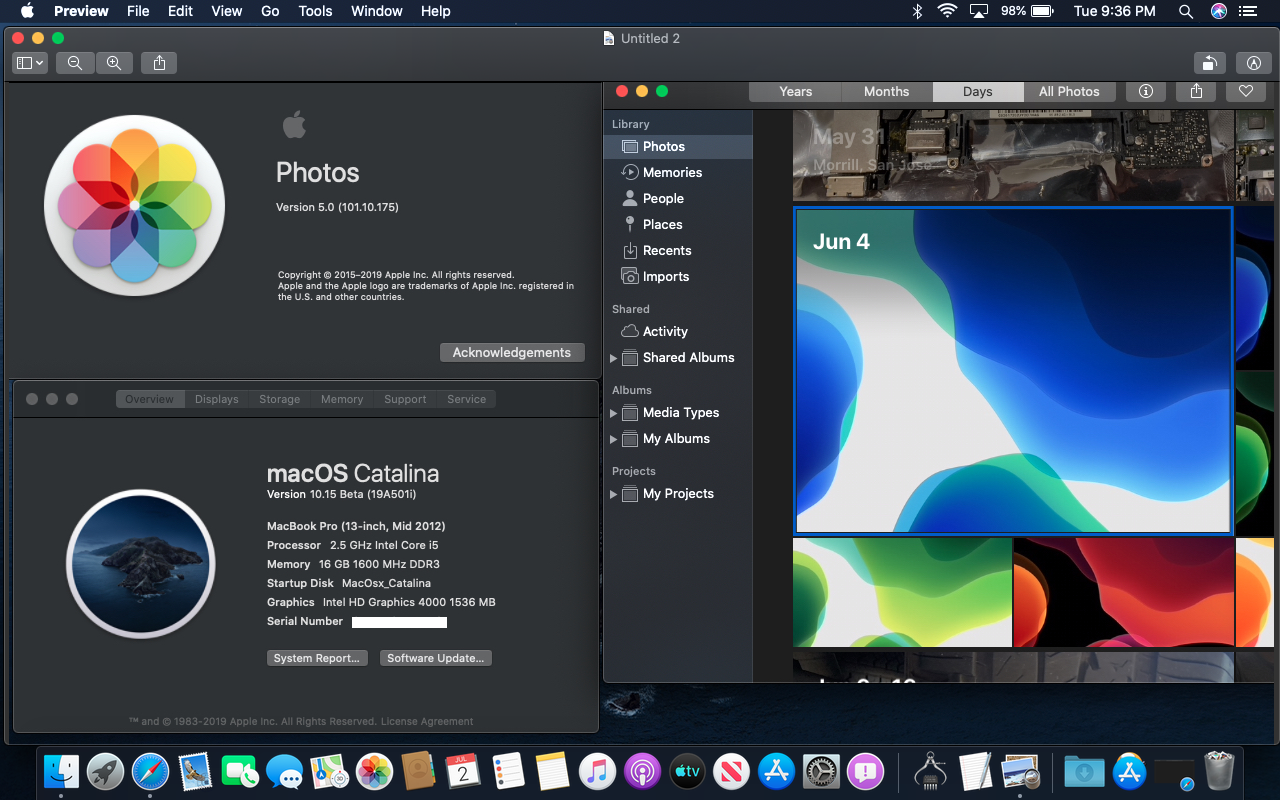
Task: Open the Tools menu
Action: click(315, 11)
